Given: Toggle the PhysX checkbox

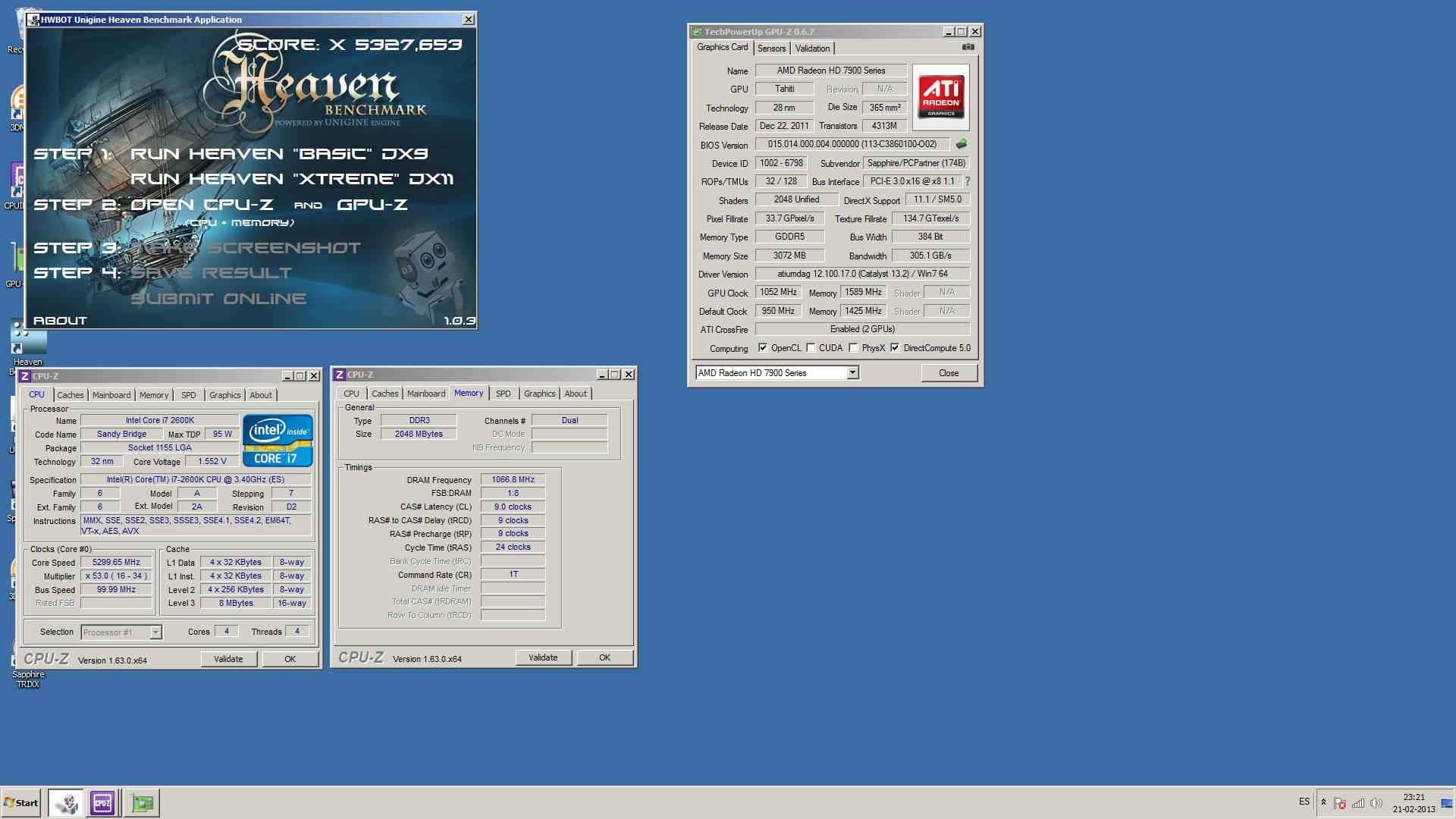Looking at the screenshot, I should tap(853, 348).
